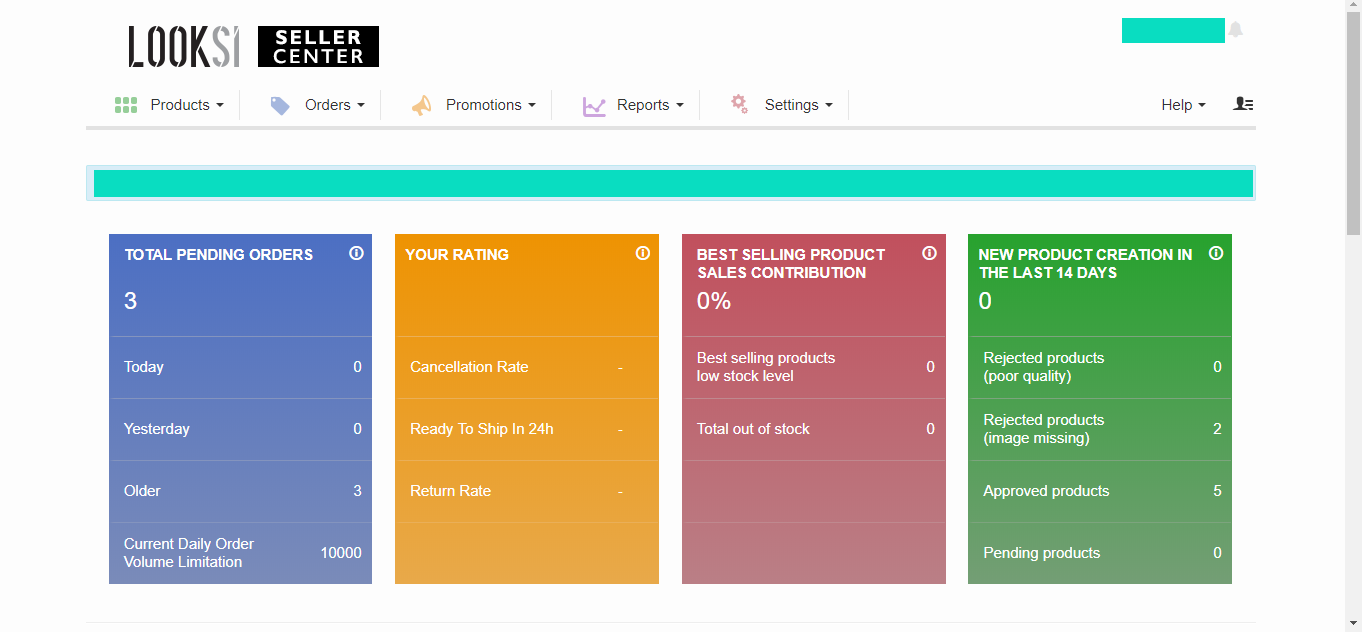Click New Product Creation in Last 14 Days heading

click(x=1085, y=264)
